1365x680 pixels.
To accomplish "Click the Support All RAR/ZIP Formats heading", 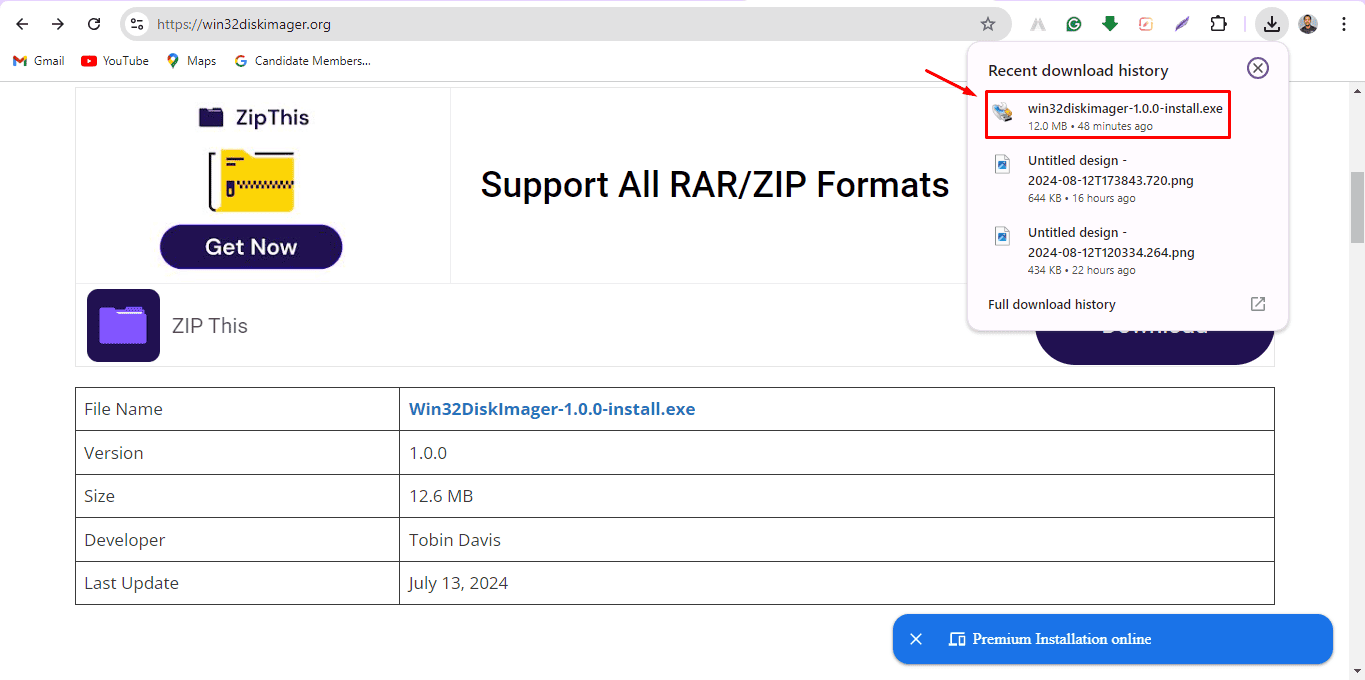I will (715, 185).
